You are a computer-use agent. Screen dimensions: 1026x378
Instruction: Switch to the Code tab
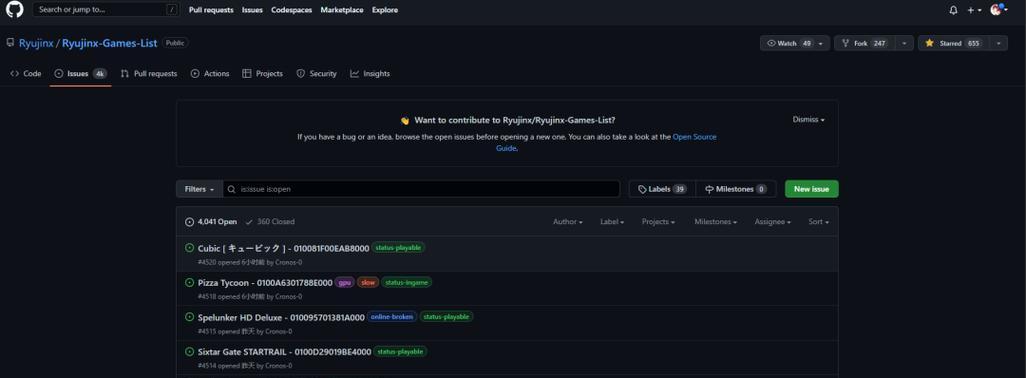[26, 74]
